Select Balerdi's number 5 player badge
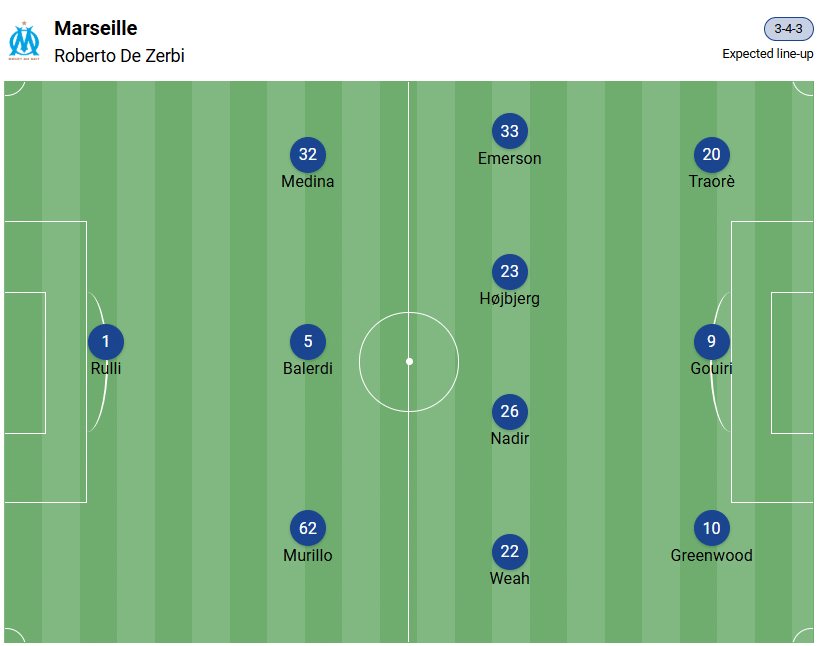The image size is (818, 646). click(308, 342)
